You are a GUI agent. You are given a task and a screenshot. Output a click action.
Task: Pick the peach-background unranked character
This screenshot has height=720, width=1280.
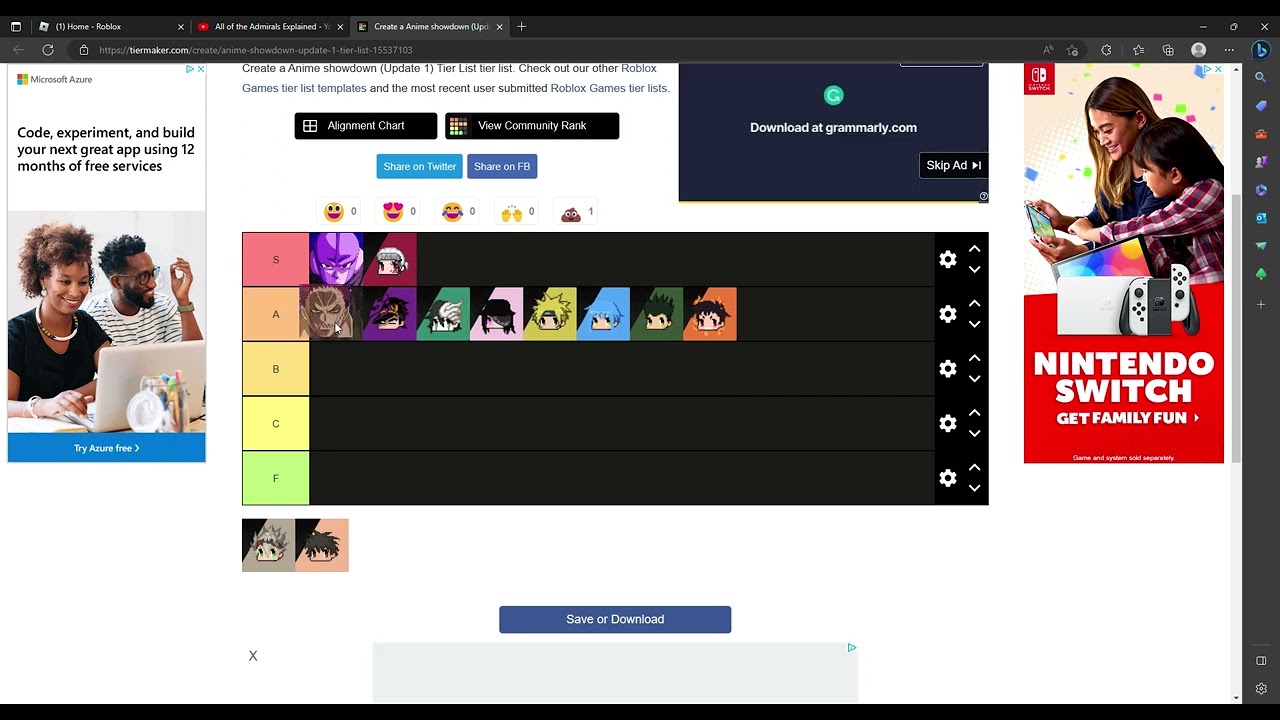point(322,545)
